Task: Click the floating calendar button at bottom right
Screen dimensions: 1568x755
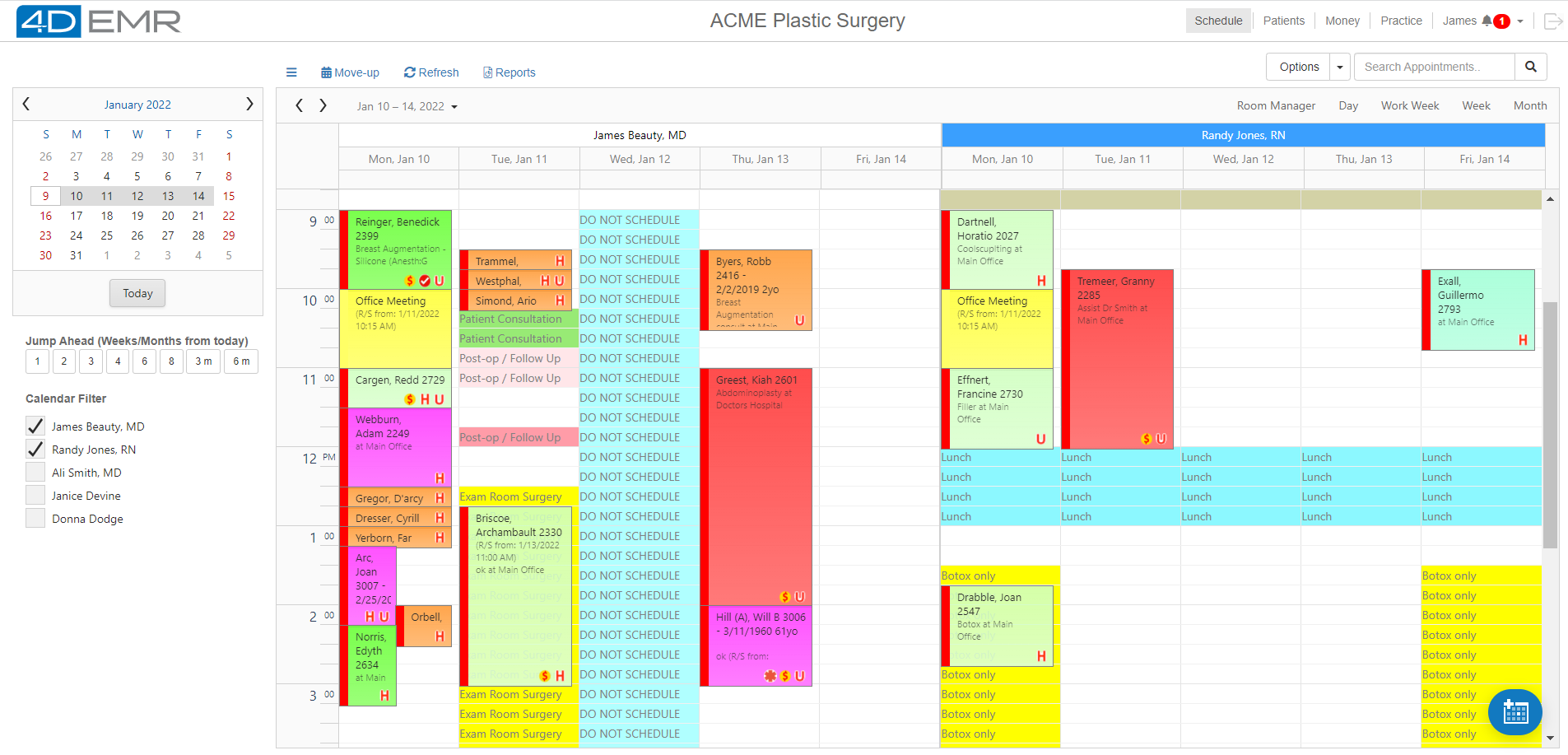Action: click(x=1514, y=712)
